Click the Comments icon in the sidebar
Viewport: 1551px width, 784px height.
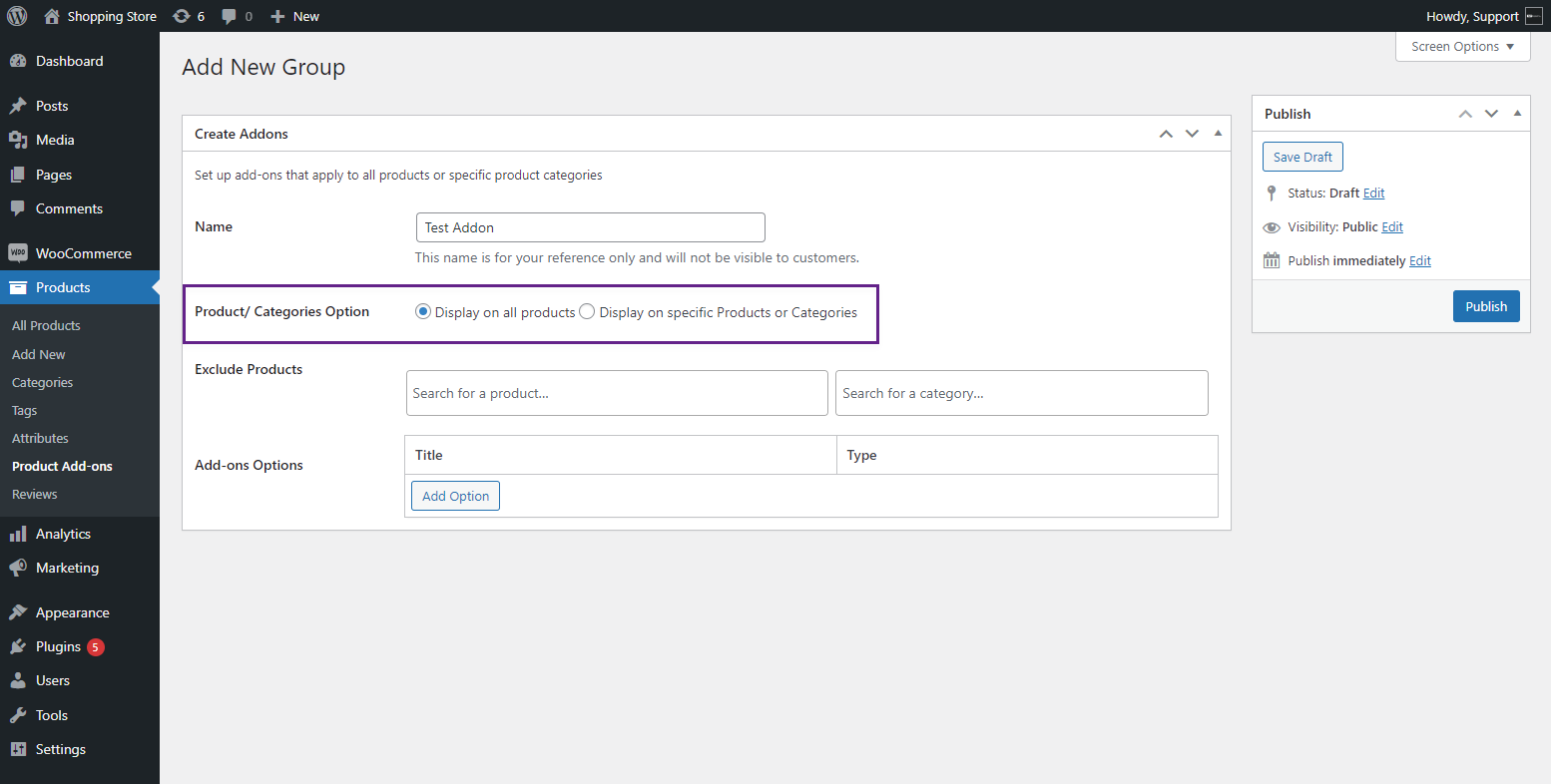[x=18, y=208]
